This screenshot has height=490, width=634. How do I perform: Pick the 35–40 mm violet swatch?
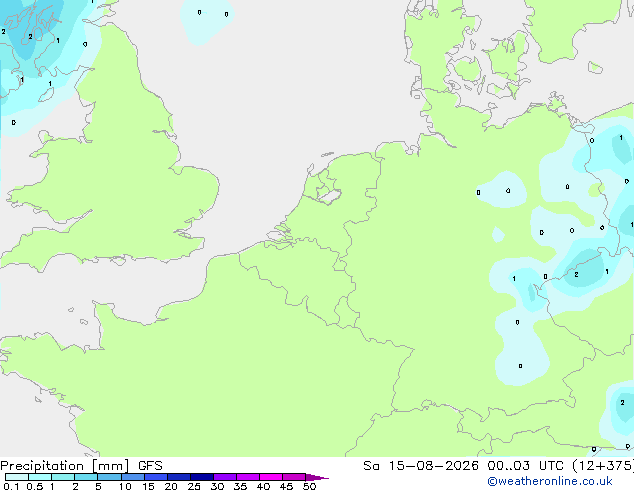coord(248,477)
